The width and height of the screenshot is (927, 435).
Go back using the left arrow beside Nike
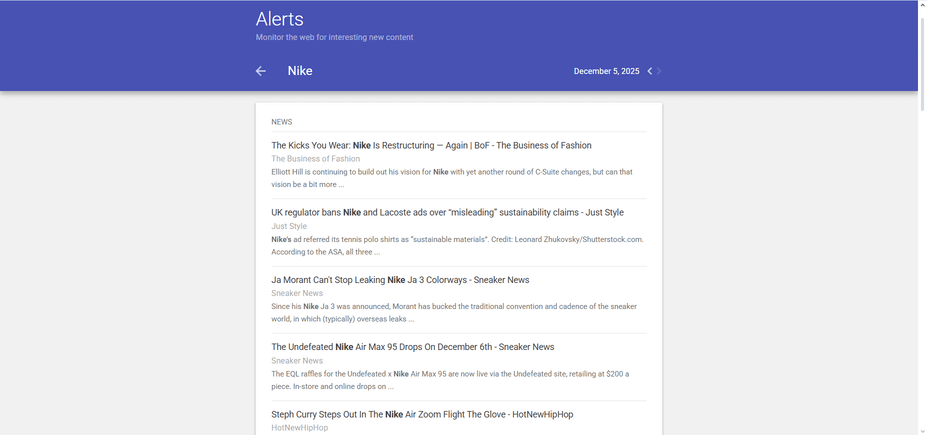click(x=261, y=71)
